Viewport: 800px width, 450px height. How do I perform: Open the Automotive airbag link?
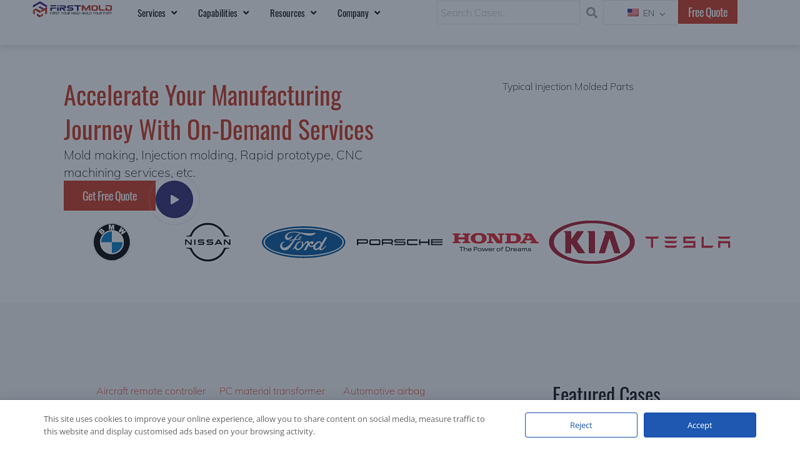tap(384, 391)
